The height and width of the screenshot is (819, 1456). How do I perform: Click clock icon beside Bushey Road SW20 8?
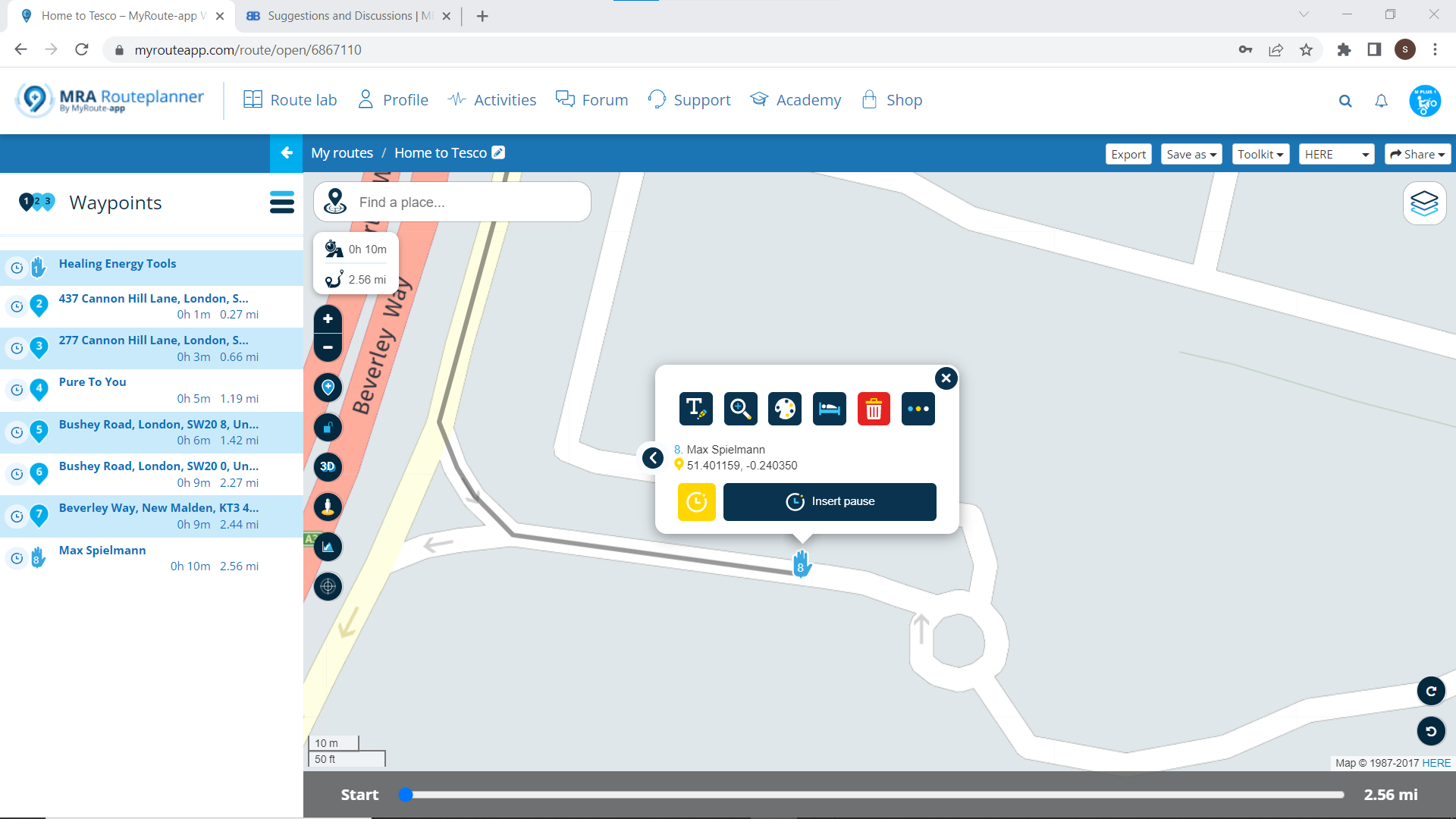tap(17, 432)
